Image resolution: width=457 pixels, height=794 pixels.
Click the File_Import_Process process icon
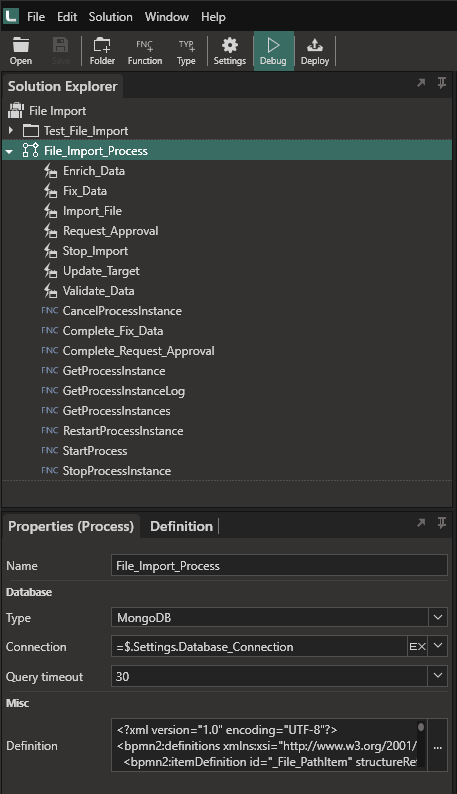(30, 150)
